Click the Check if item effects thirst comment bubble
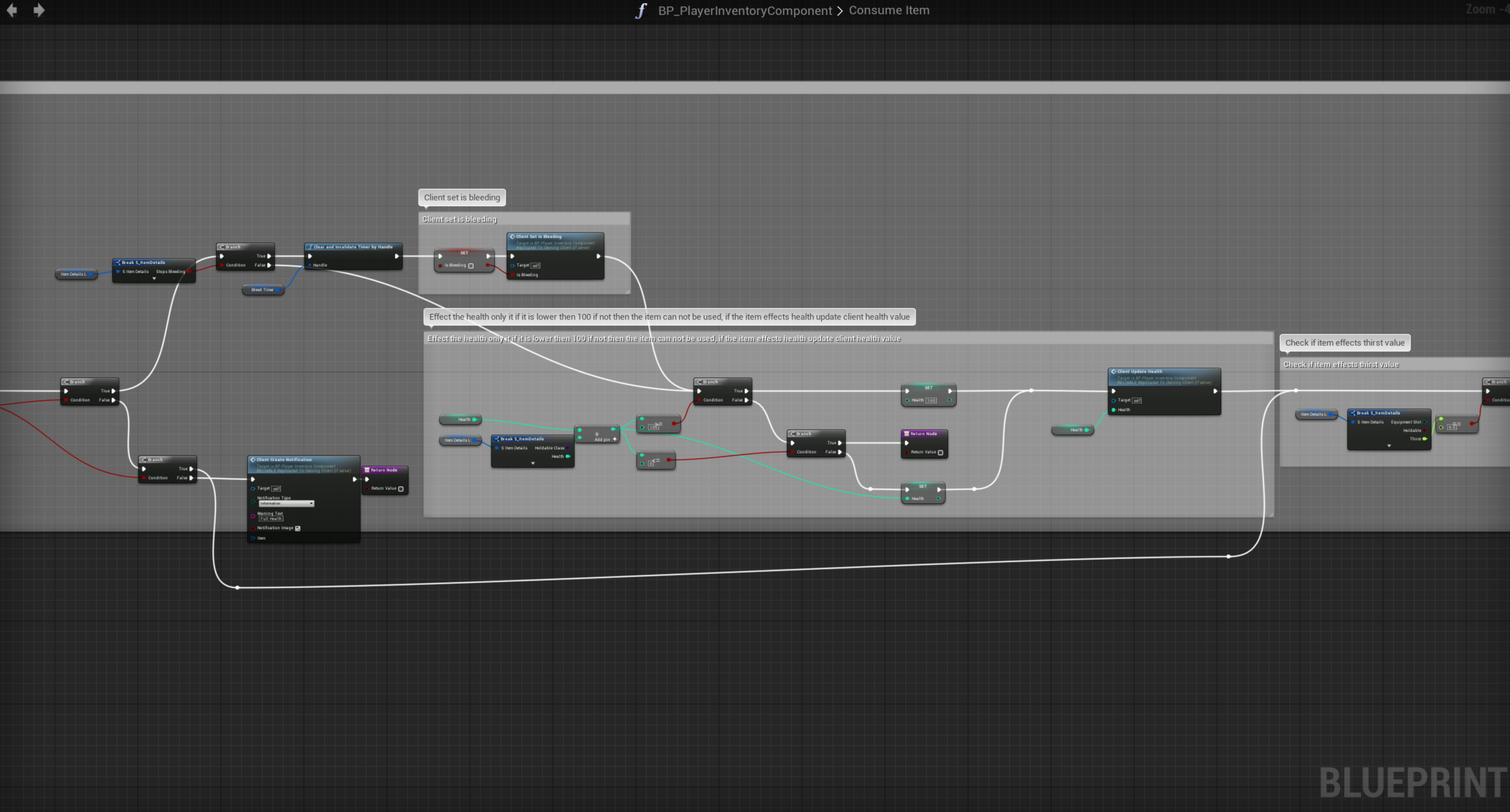The width and height of the screenshot is (1510, 812). (1344, 343)
